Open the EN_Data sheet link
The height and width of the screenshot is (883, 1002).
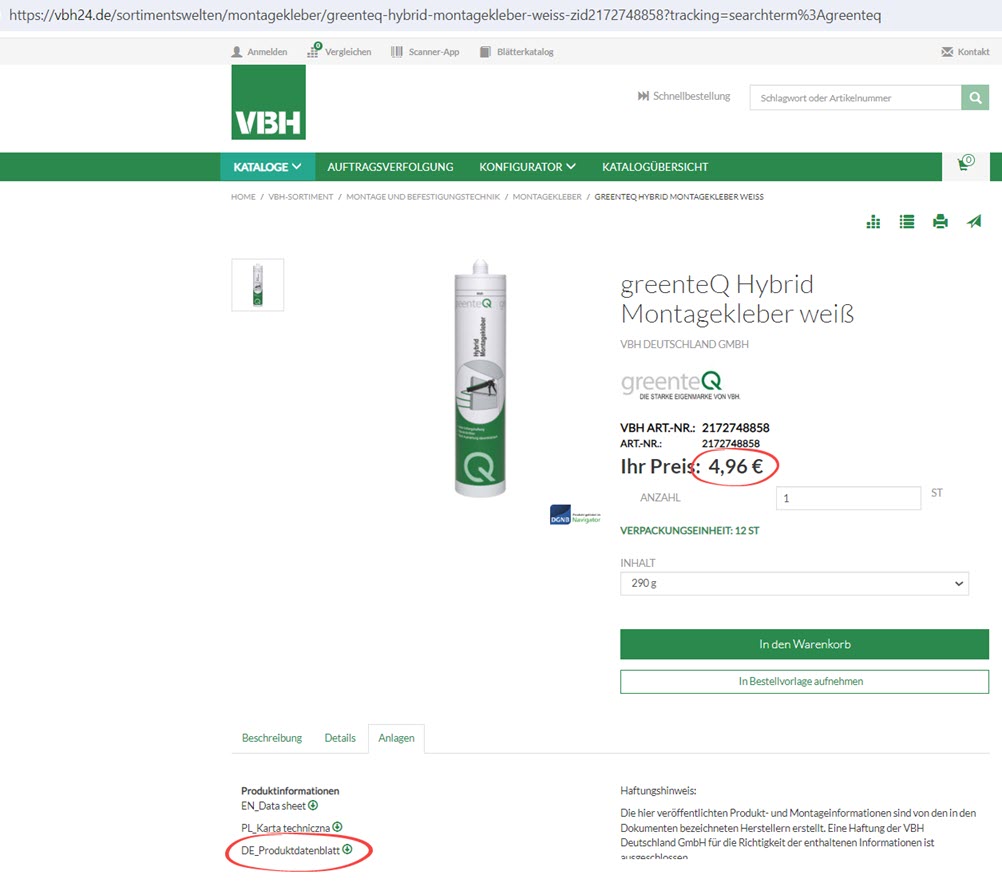273,806
